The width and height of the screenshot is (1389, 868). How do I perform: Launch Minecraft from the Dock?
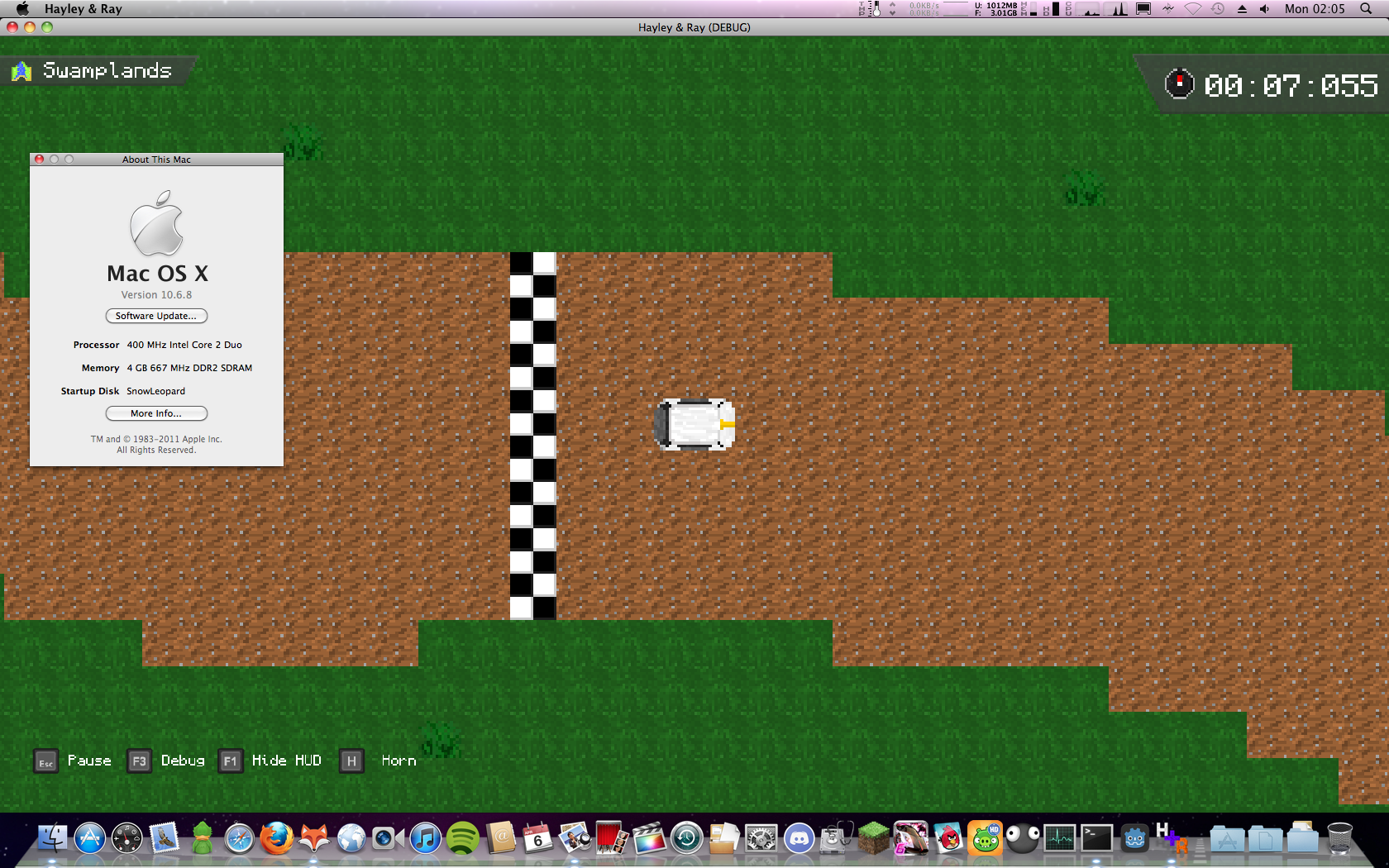(x=872, y=839)
